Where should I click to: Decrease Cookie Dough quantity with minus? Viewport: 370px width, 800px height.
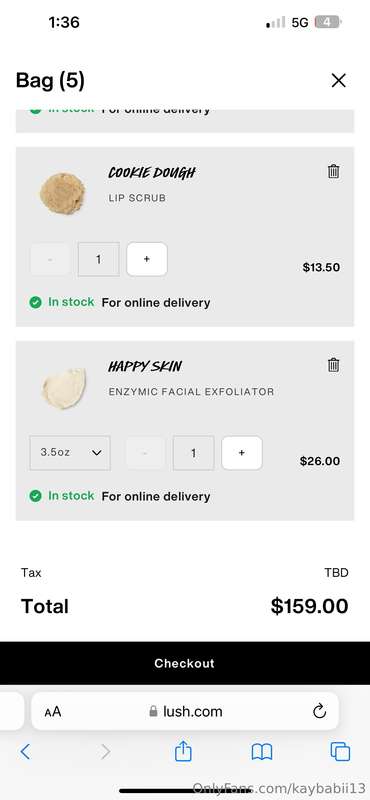click(50, 259)
